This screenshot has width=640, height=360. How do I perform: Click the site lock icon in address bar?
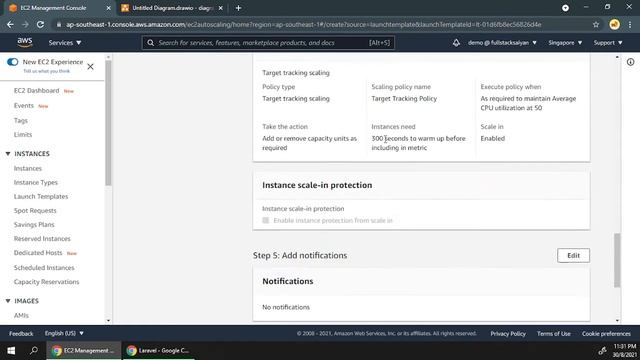click(x=59, y=24)
